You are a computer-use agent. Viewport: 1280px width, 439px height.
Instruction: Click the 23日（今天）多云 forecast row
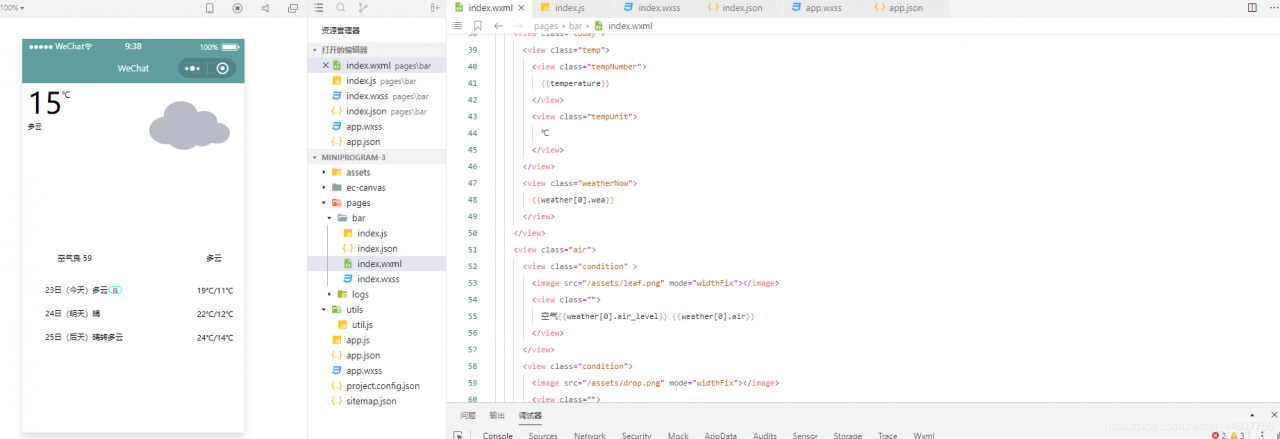click(x=139, y=290)
